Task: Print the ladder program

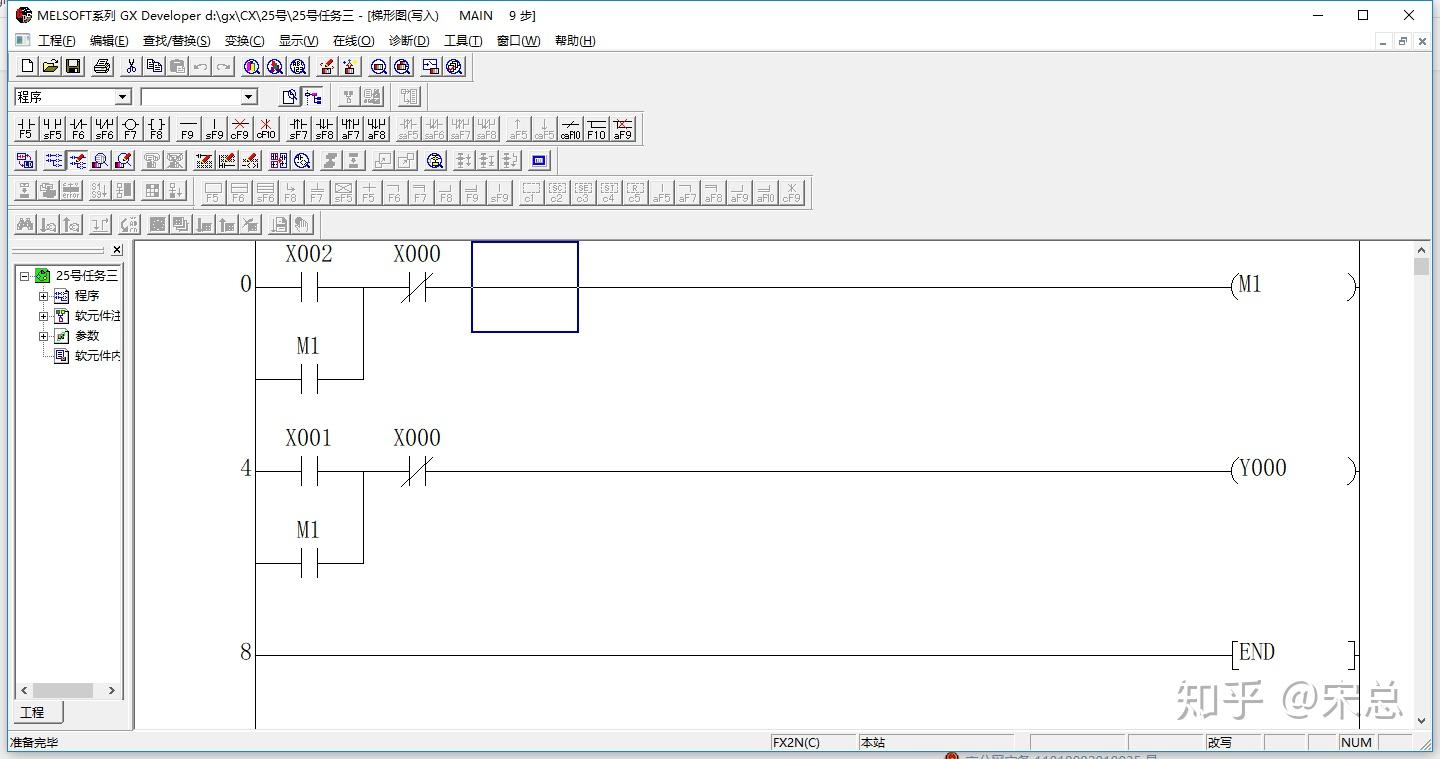Action: tap(101, 66)
